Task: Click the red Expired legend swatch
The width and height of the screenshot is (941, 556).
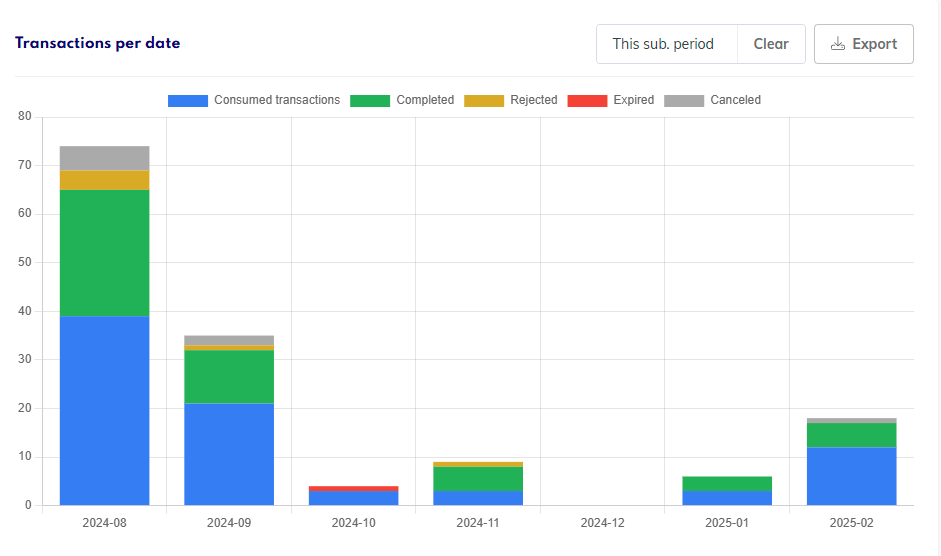Action: (587, 100)
